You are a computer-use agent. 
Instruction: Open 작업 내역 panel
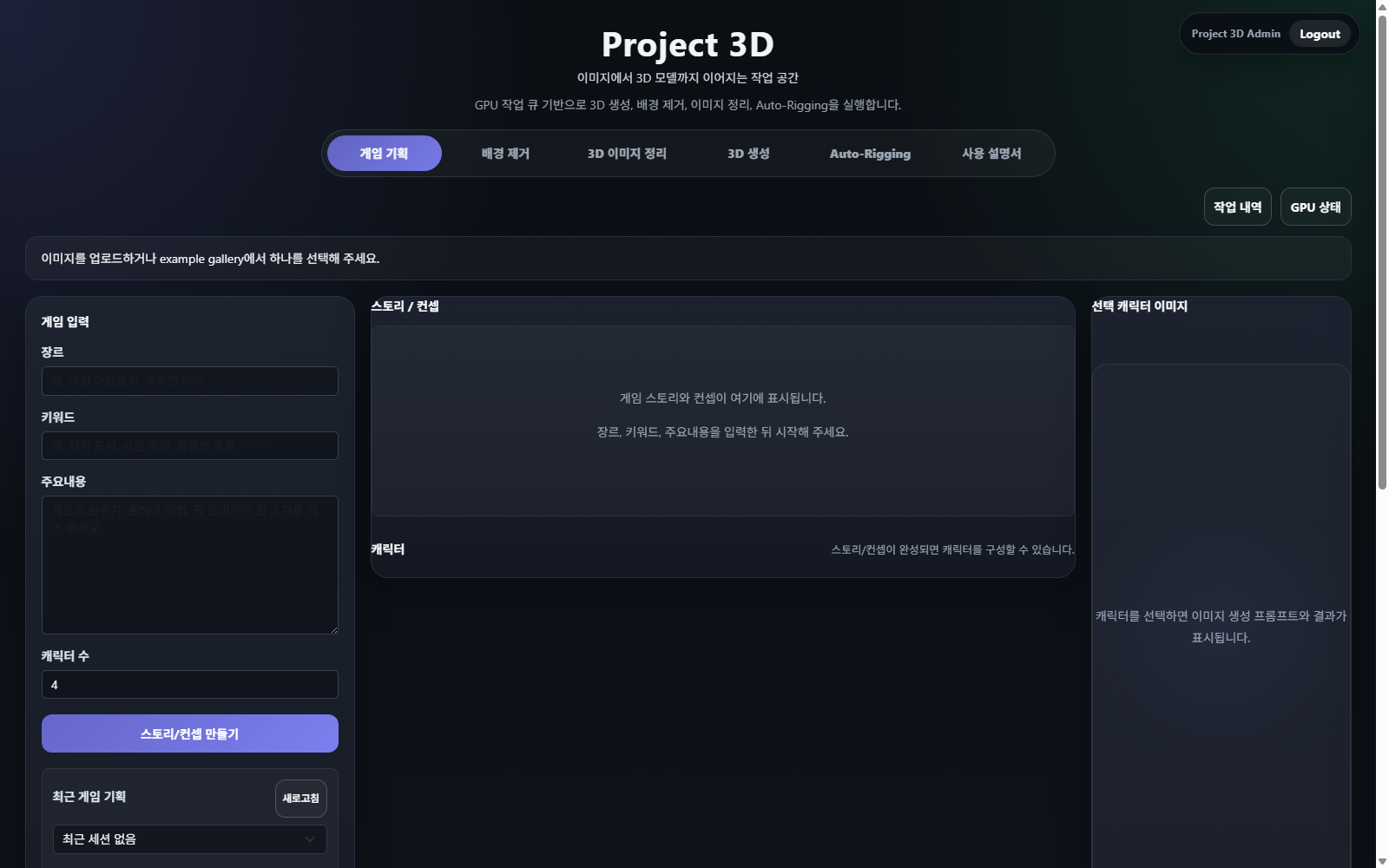point(1238,207)
